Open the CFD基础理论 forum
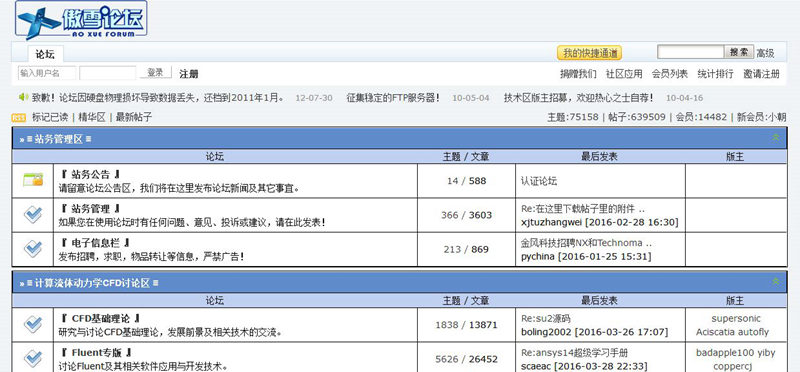The image size is (800, 372). pos(100,318)
